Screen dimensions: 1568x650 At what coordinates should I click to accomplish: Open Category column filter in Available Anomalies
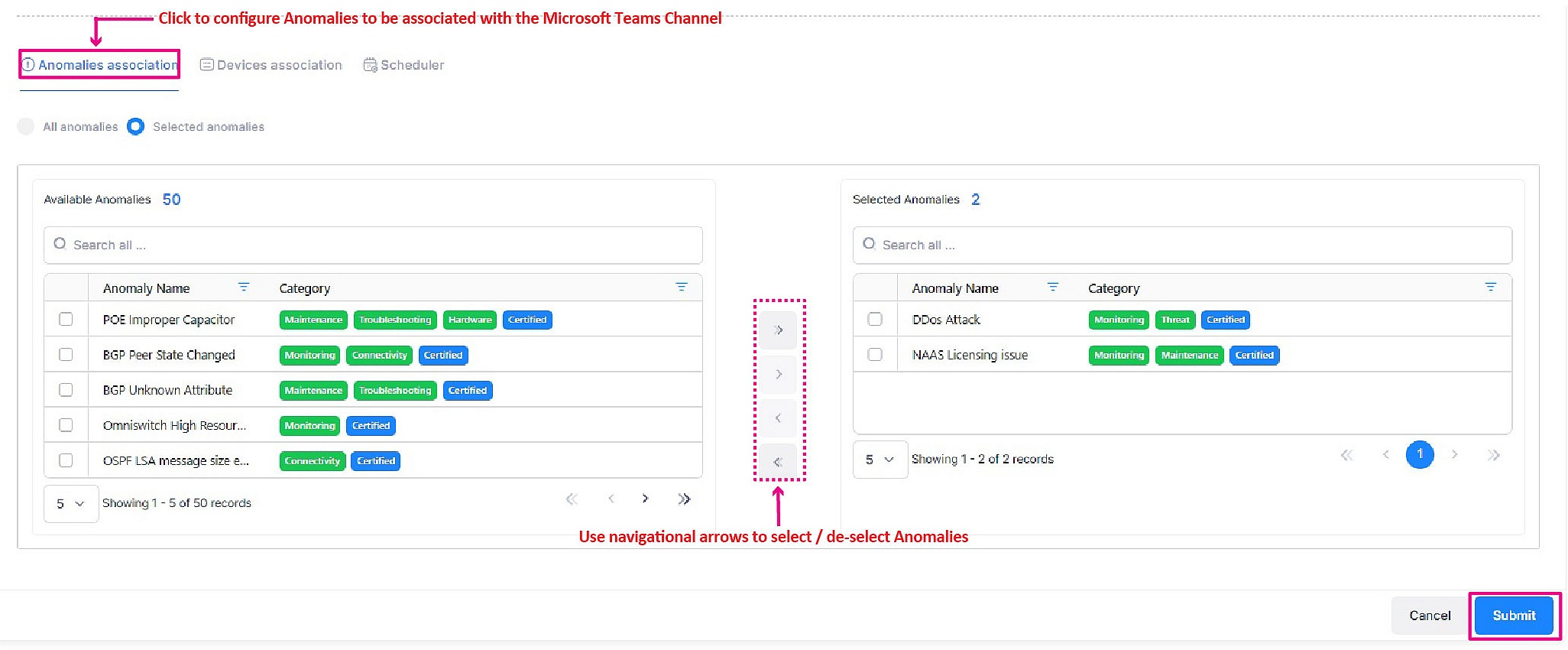pos(682,288)
